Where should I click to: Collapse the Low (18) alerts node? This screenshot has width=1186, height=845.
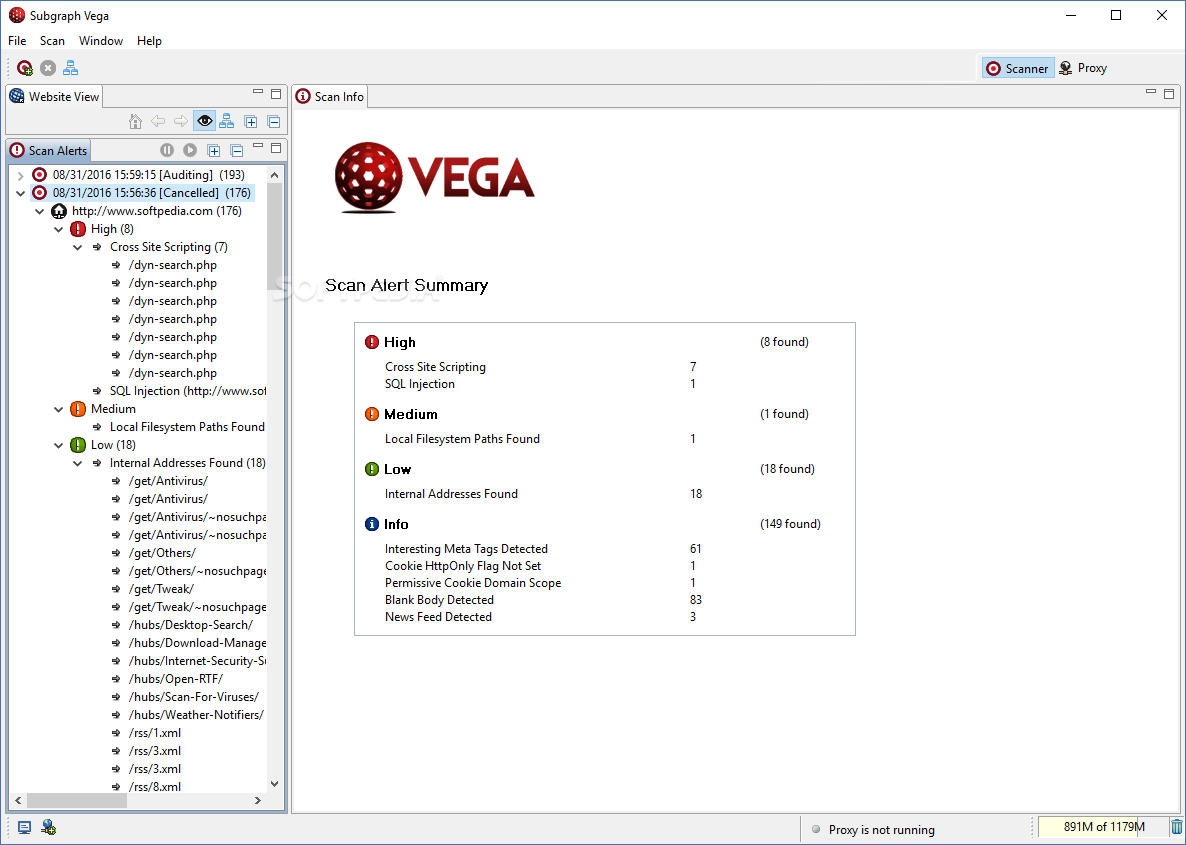(x=59, y=446)
